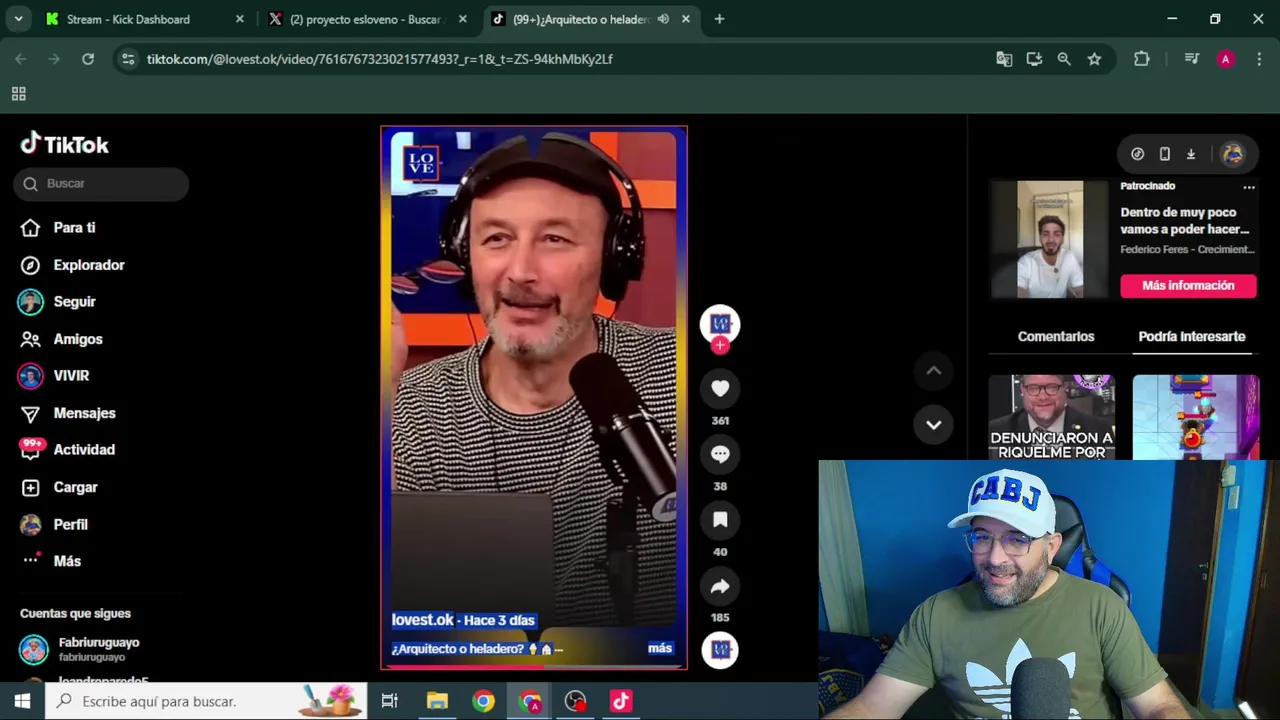Switch to the X 'proyecto esloveno' tab
Screen dimensions: 1280x720
pos(365,19)
